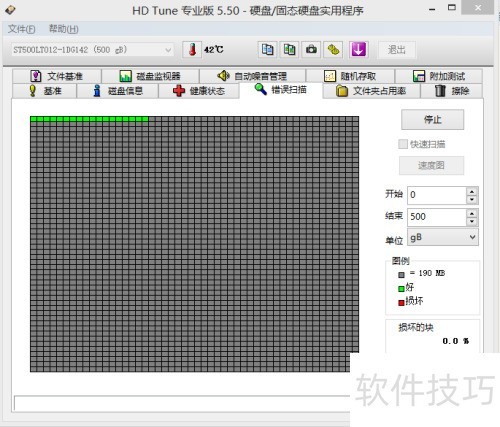Switch to the 健康状态 tab
The width and height of the screenshot is (500, 427).
[x=199, y=91]
